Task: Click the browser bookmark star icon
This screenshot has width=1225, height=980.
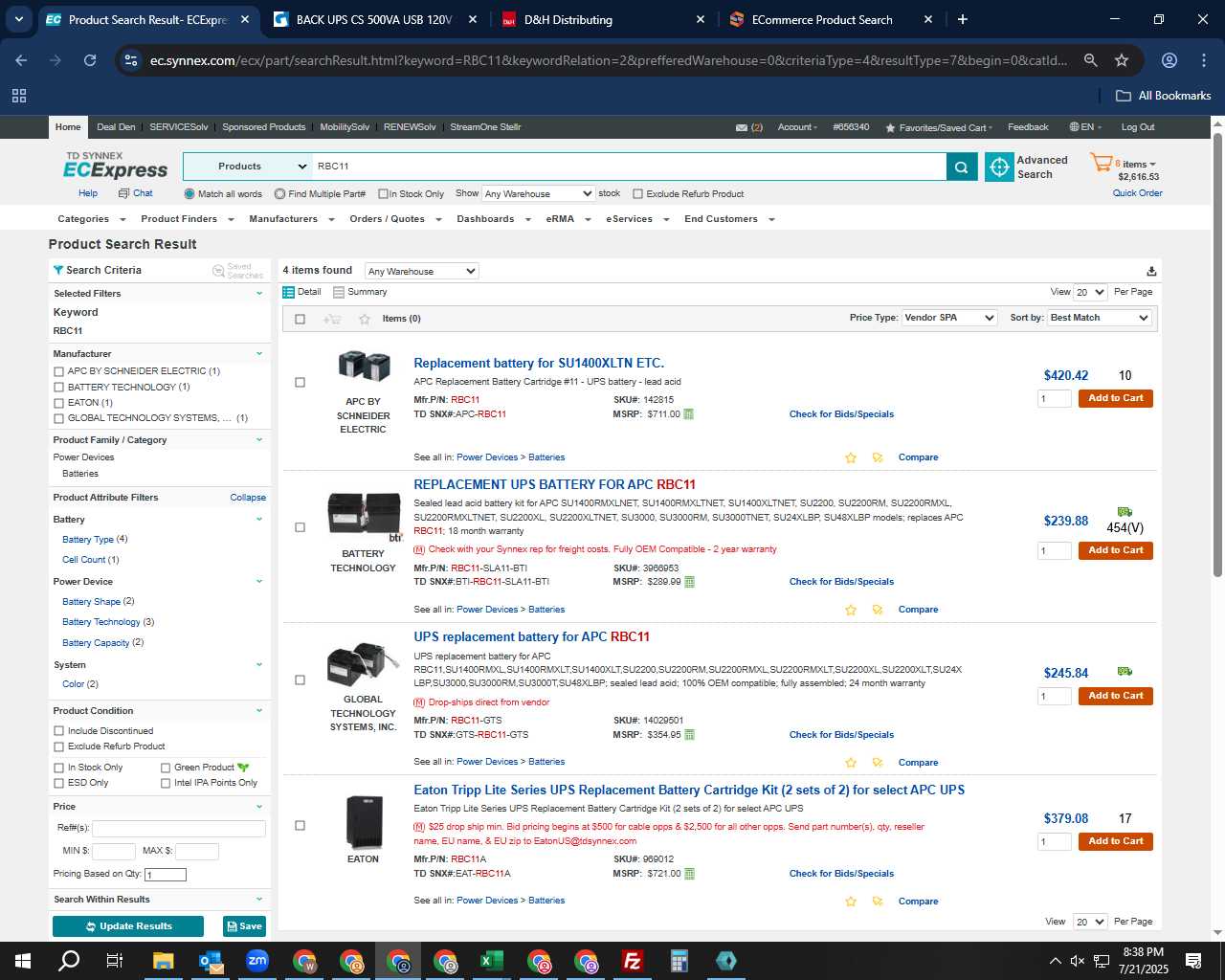Action: [1122, 60]
